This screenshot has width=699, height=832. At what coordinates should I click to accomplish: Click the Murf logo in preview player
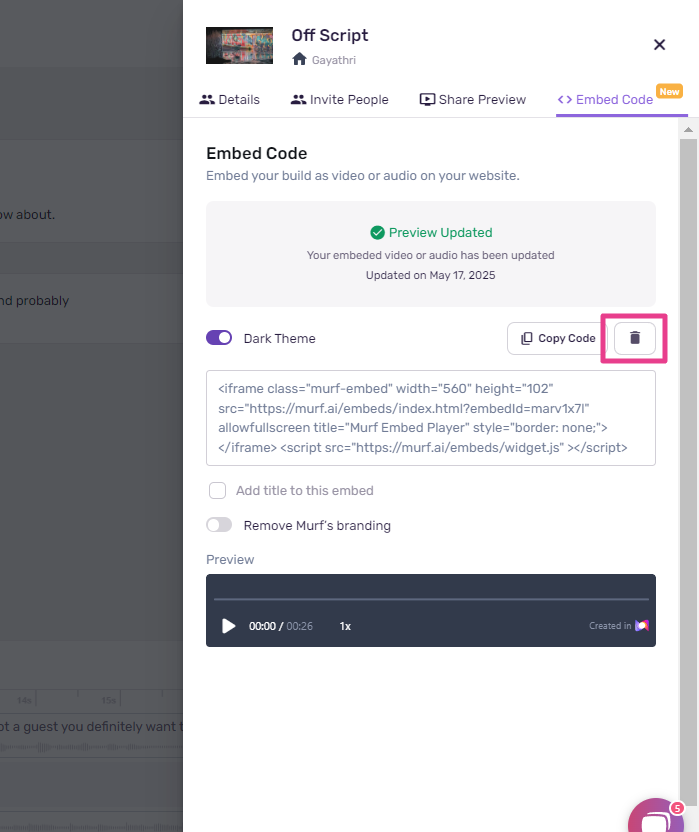[x=642, y=626]
